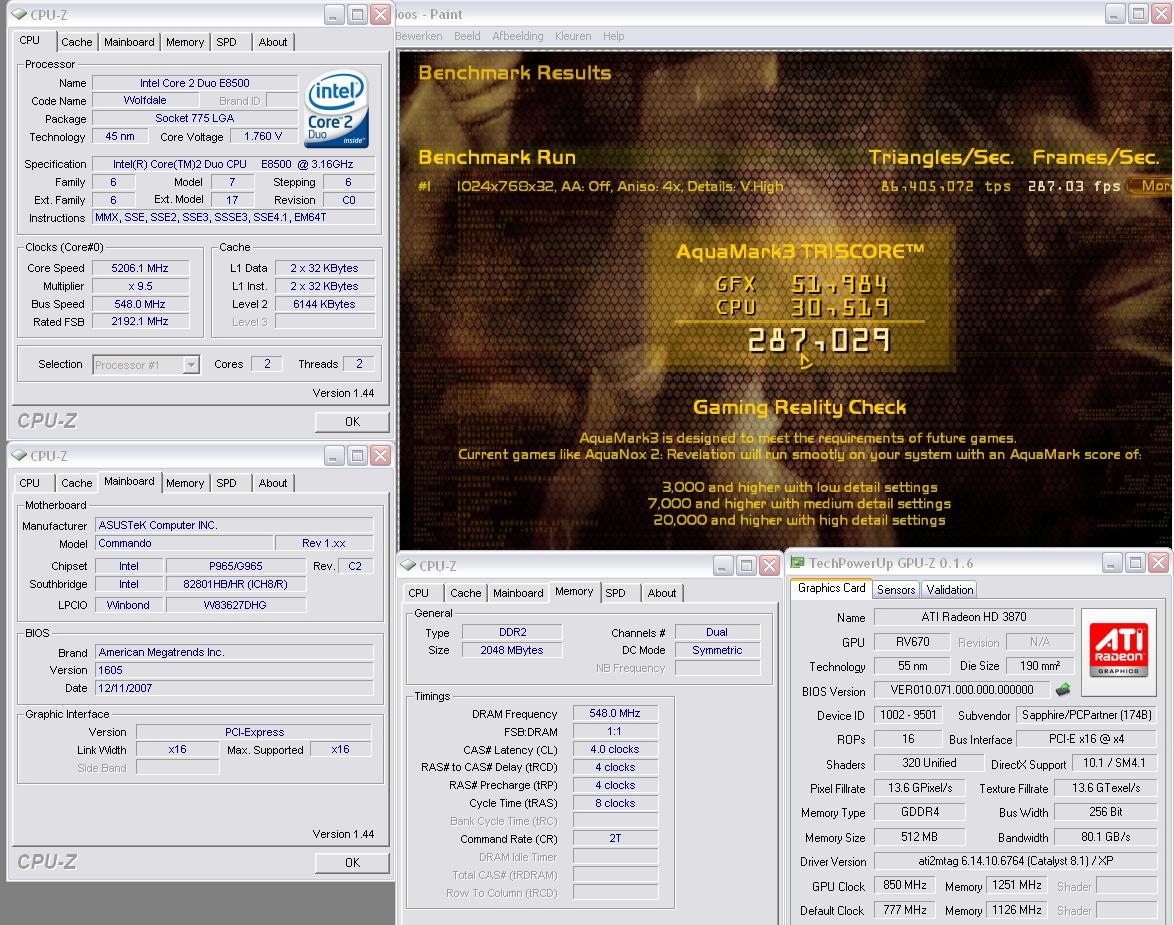Image resolution: width=1174 pixels, height=925 pixels.
Task: Switch to Cache tab in top CPU-Z window
Action: coord(76,42)
